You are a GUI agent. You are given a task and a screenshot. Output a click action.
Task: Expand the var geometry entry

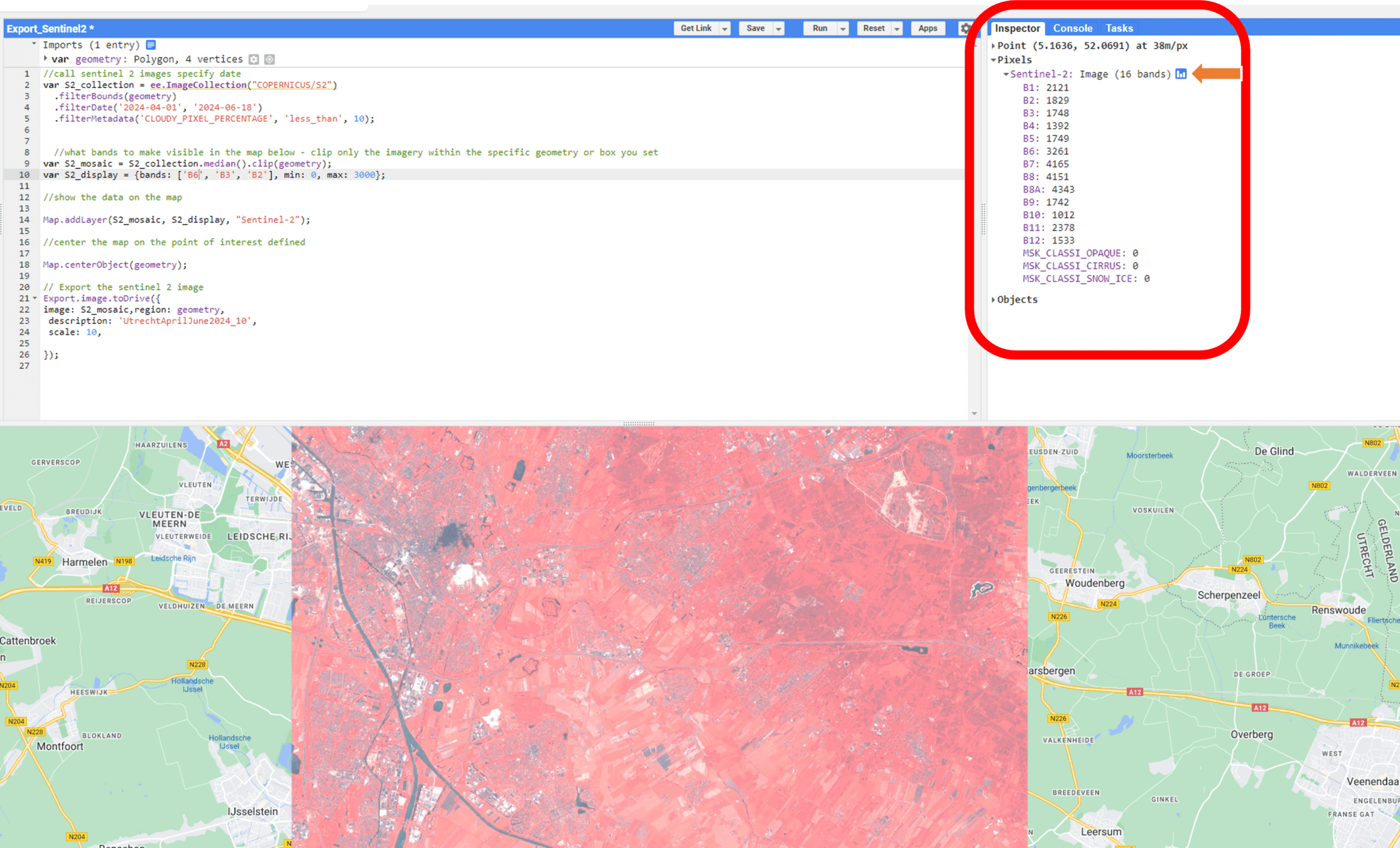tap(46, 58)
